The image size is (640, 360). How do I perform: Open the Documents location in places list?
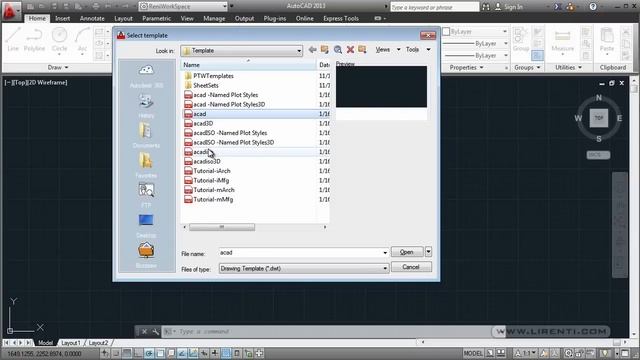click(x=146, y=136)
